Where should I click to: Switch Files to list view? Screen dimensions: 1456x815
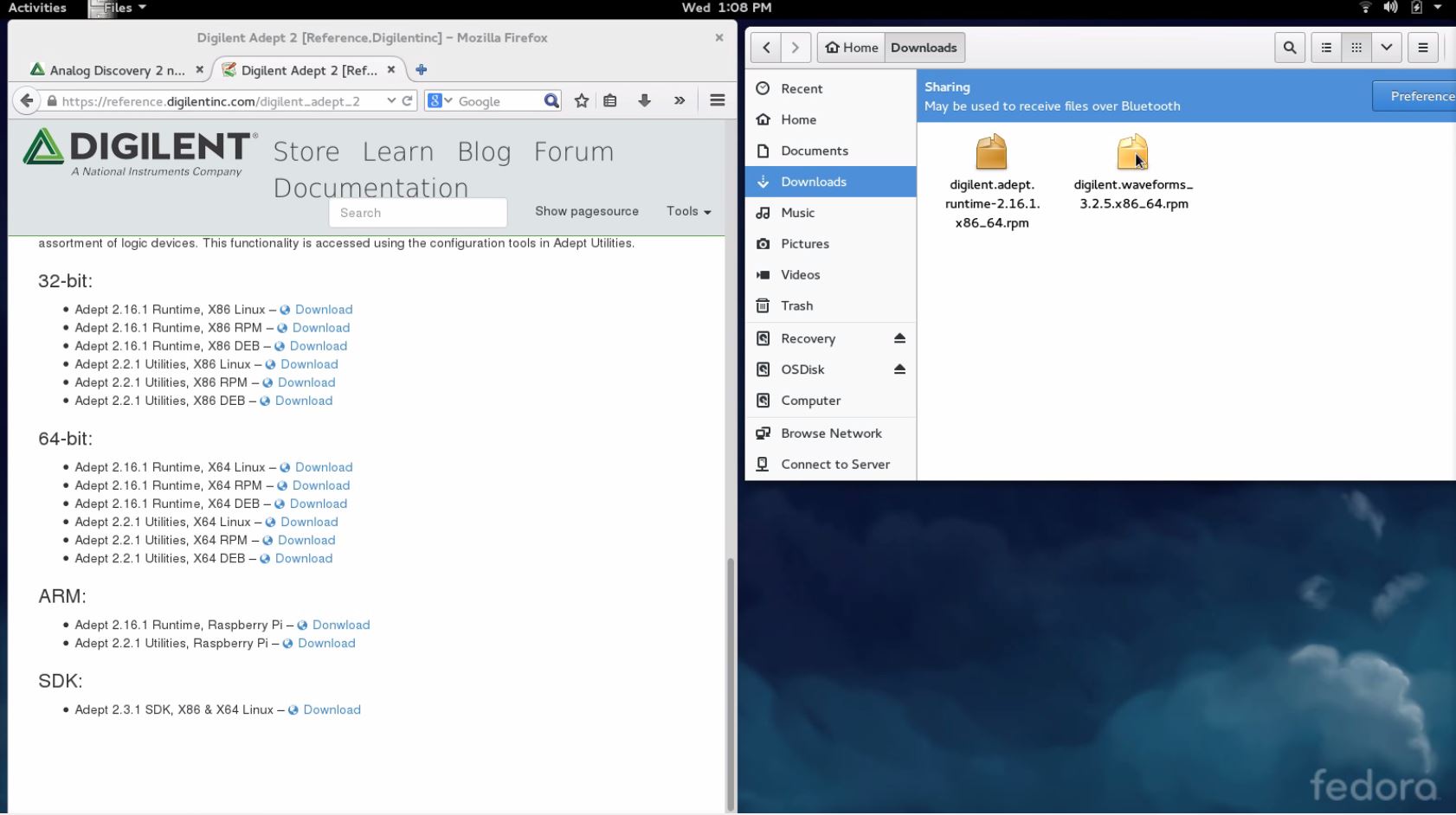[x=1326, y=48]
